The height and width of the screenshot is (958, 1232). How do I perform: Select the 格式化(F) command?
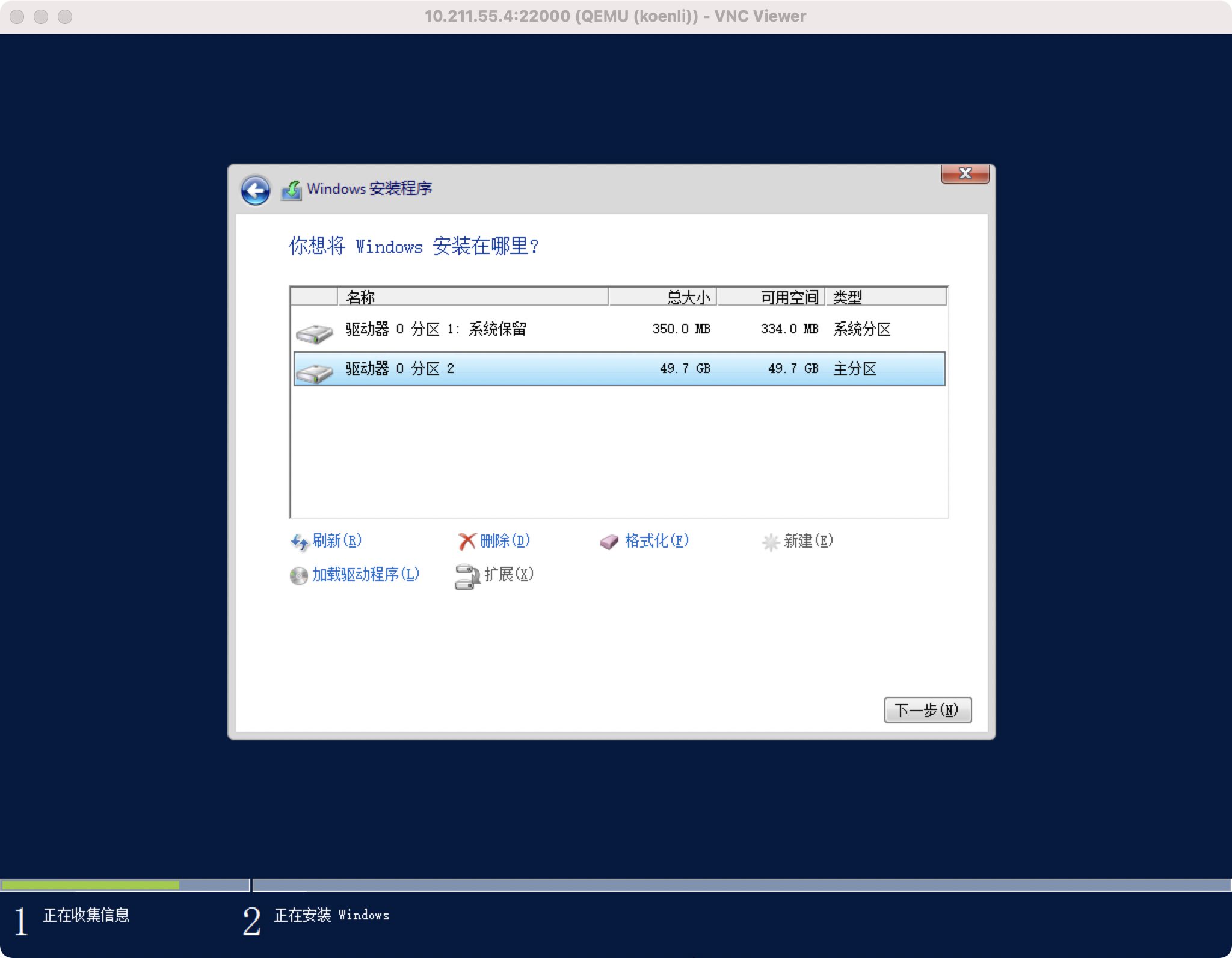tap(656, 541)
